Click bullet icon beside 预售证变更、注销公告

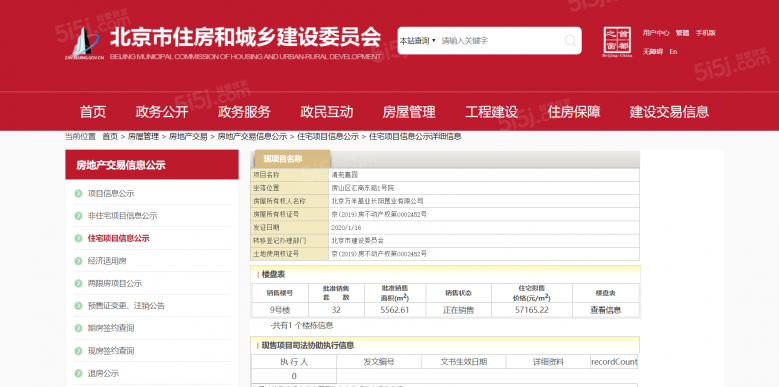(78, 306)
